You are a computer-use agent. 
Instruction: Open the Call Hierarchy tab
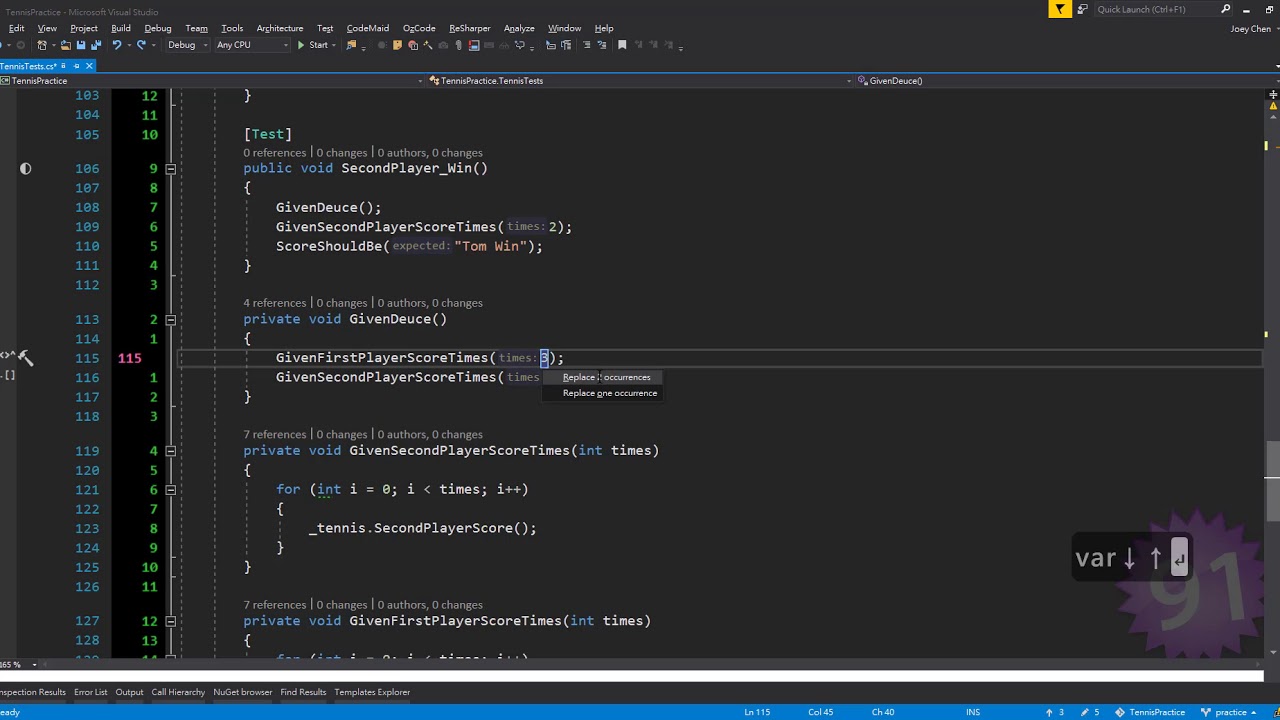tap(178, 692)
